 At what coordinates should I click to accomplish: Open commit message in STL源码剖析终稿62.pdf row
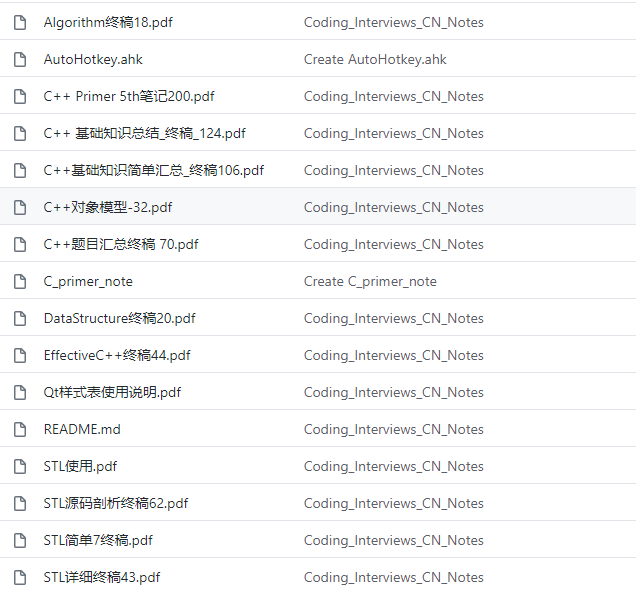394,503
